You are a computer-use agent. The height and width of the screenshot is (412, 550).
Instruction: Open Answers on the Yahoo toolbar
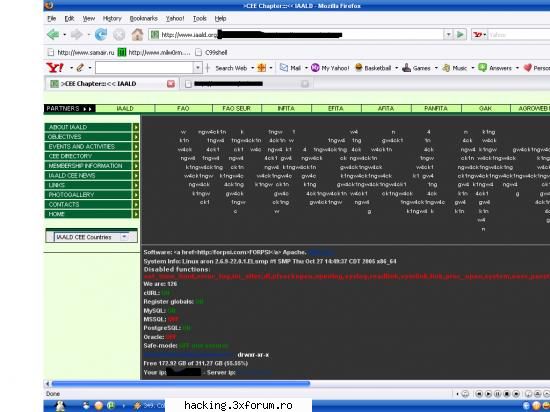point(495,68)
